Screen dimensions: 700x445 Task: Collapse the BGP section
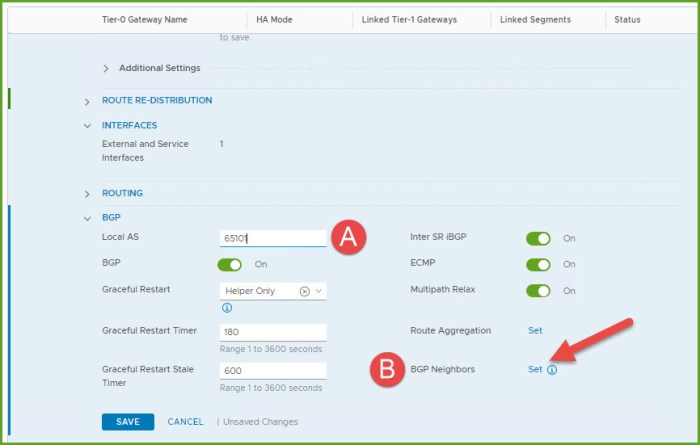tap(87, 217)
